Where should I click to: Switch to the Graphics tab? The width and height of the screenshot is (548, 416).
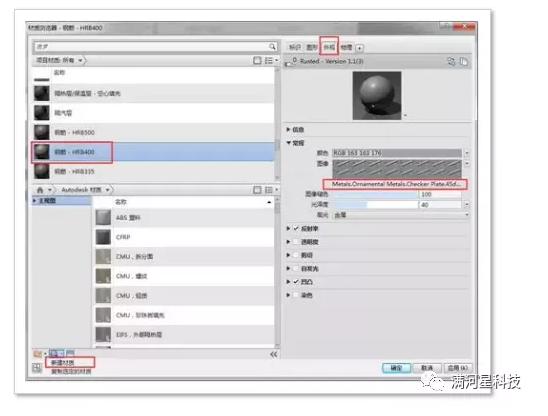coord(312,47)
